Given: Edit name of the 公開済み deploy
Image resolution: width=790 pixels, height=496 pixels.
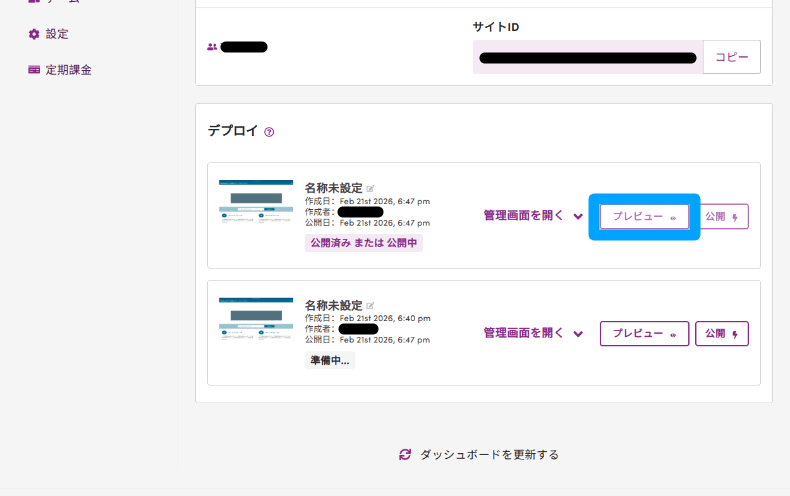Looking at the screenshot, I should point(370,189).
